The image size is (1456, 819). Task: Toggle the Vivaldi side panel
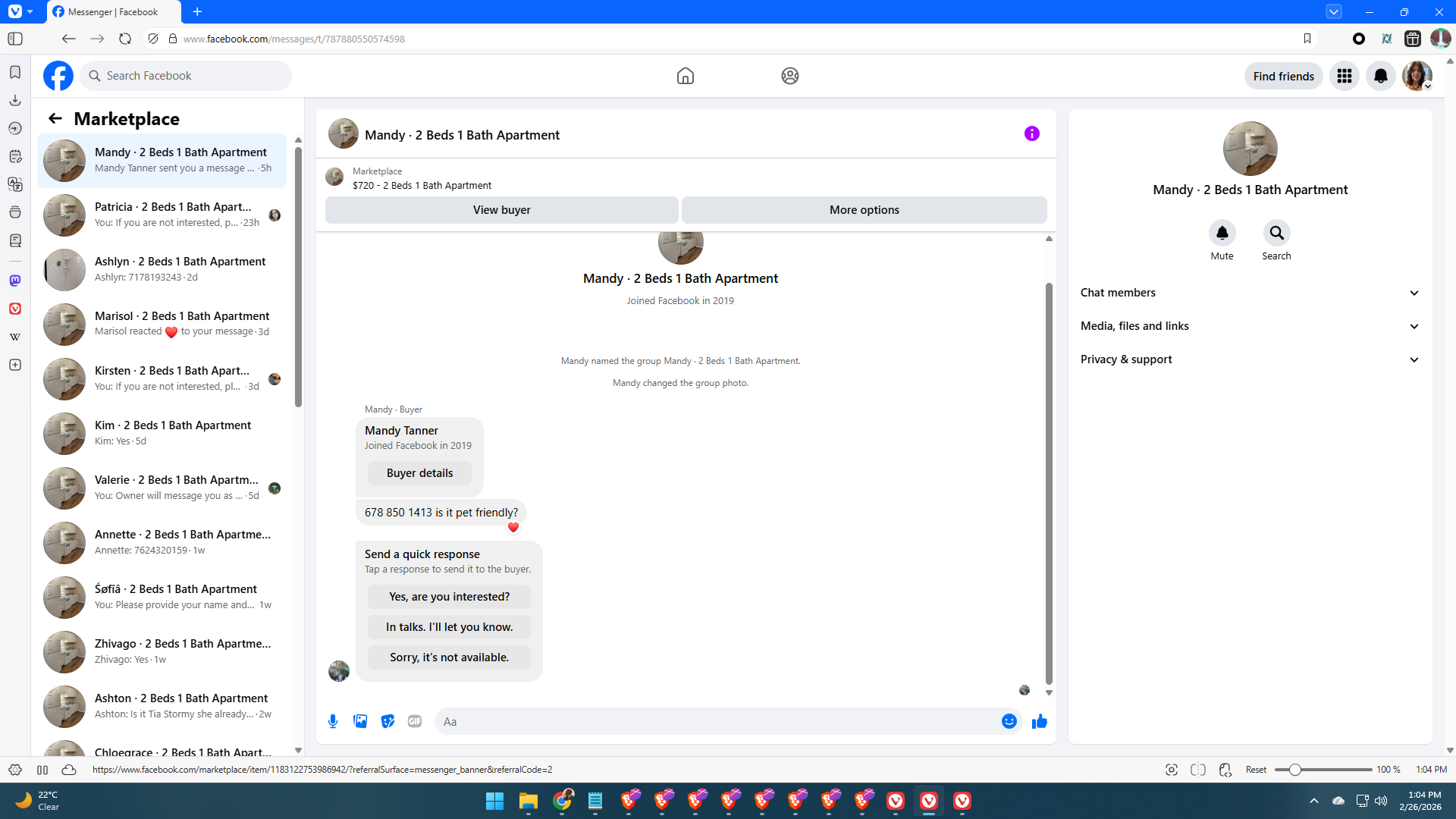point(15,39)
